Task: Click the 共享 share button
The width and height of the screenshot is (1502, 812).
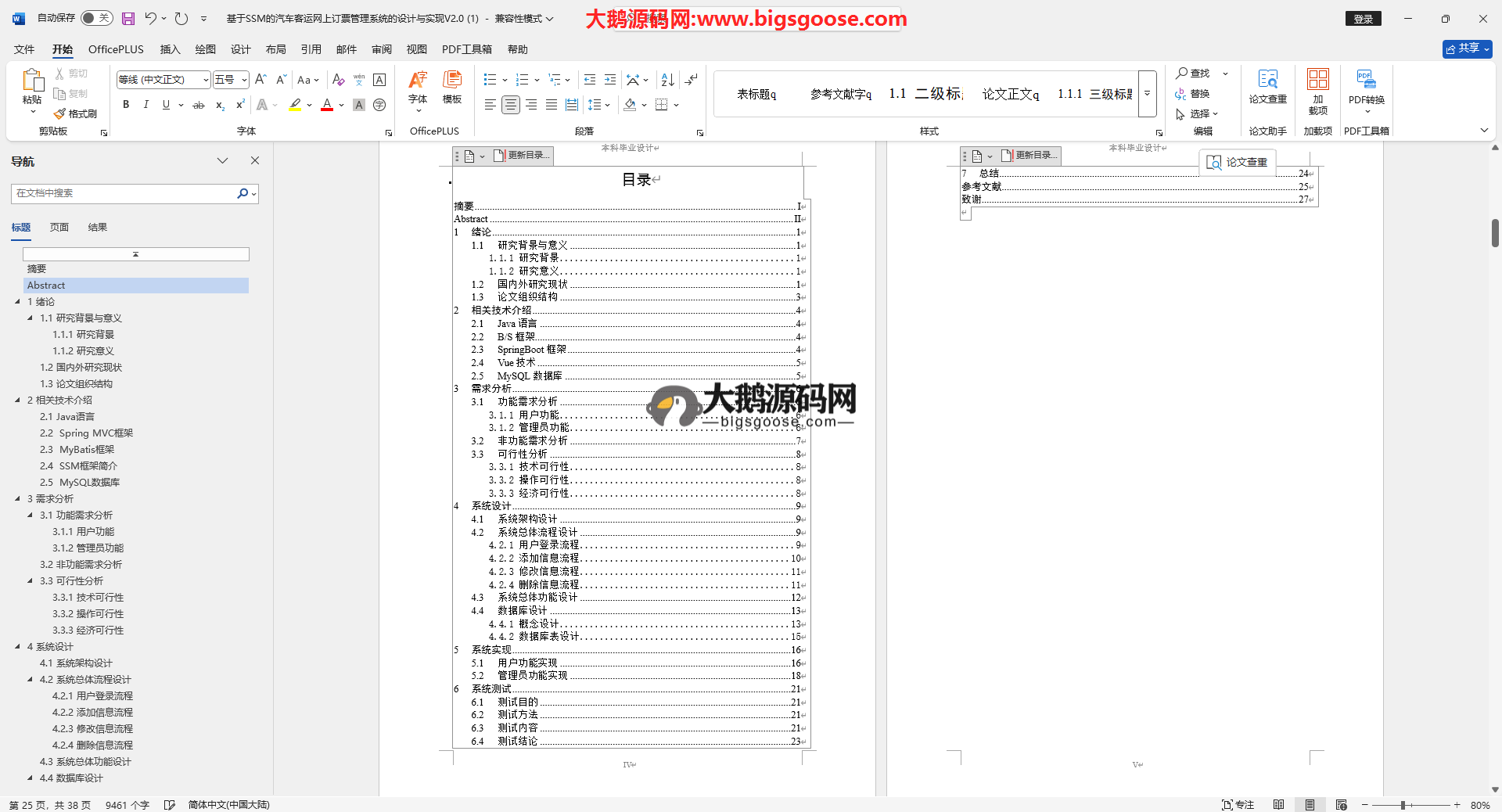Action: pos(1467,49)
